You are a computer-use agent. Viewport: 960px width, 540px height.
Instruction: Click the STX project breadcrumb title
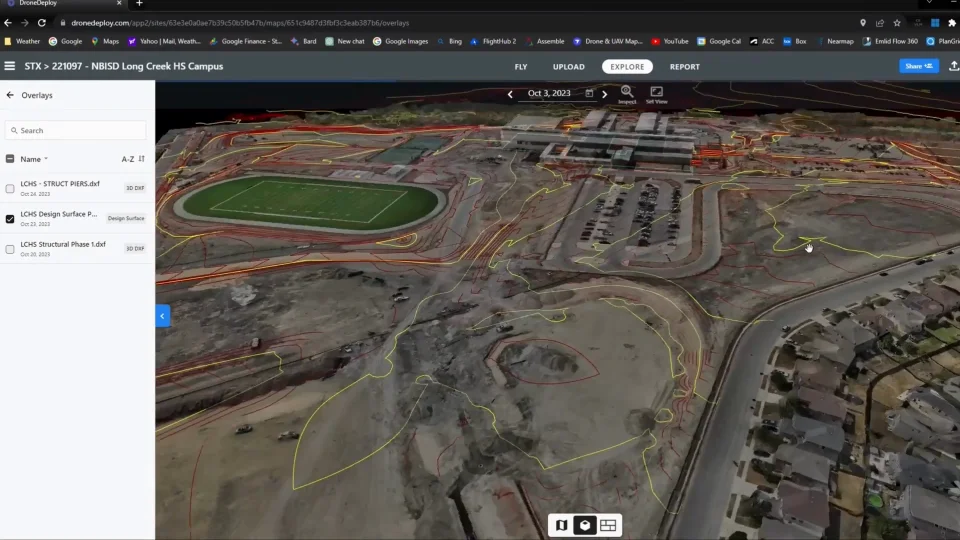(x=124, y=66)
